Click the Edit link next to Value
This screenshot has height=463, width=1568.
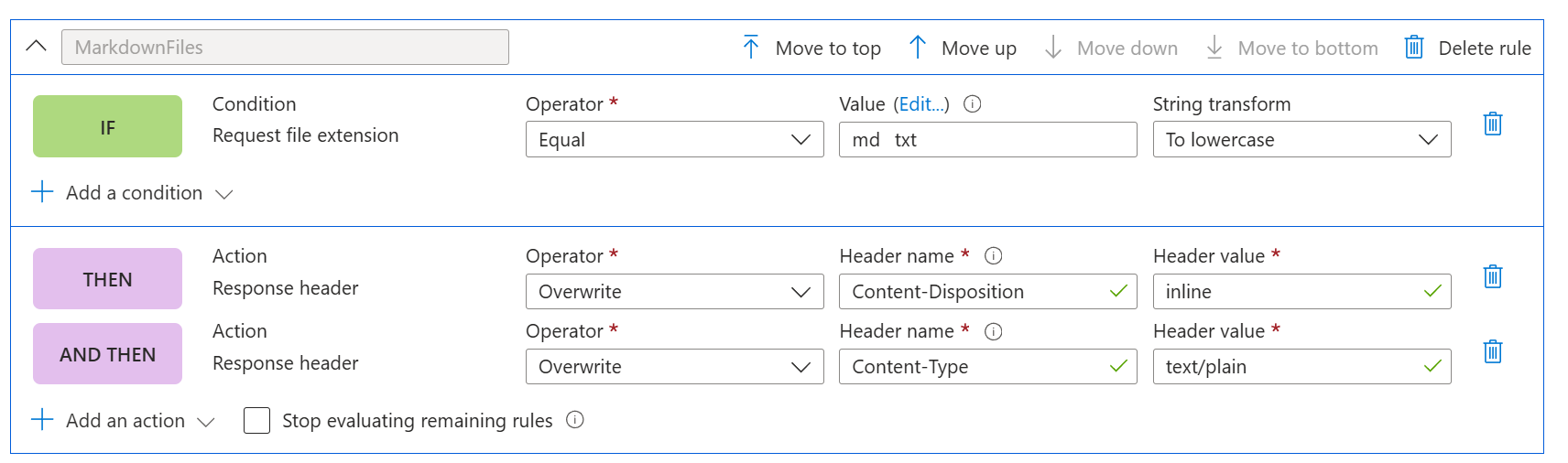[x=921, y=104]
